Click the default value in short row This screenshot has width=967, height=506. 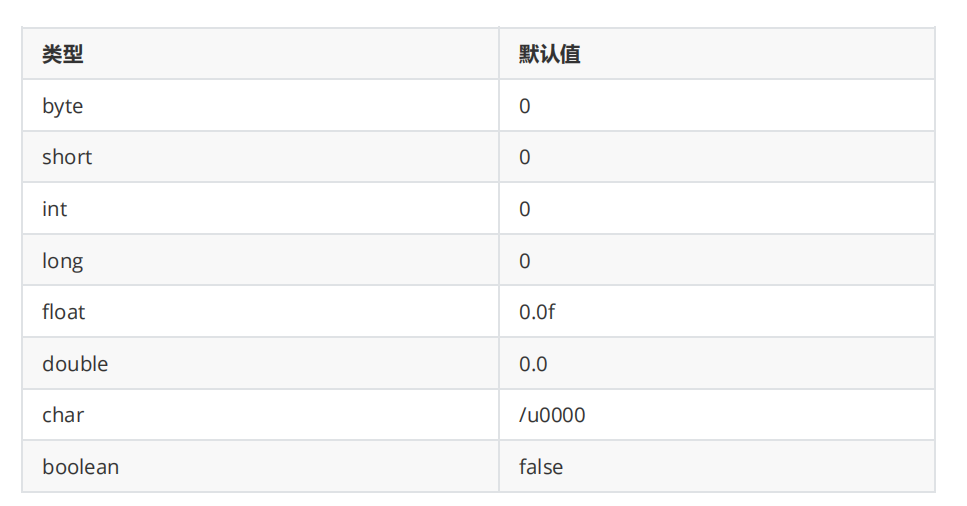point(525,157)
